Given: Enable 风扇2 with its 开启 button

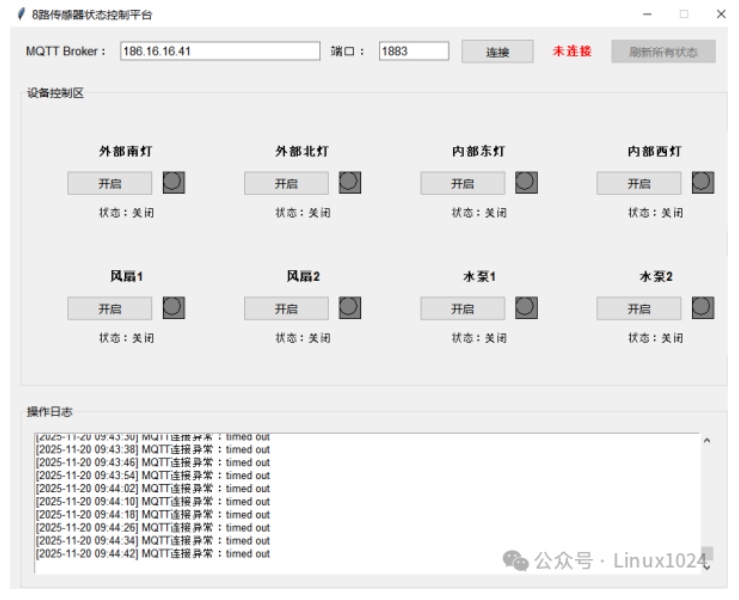Looking at the screenshot, I should 286,309.
